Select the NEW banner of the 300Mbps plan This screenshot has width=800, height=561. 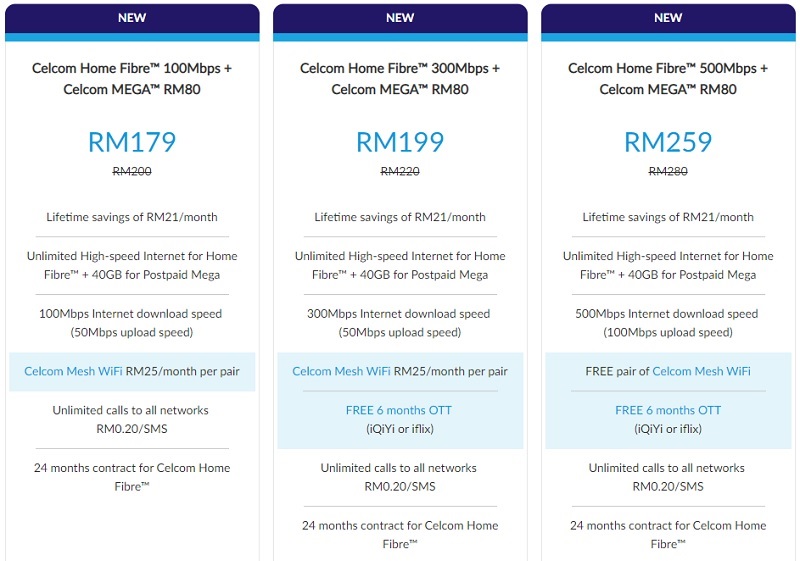(x=400, y=18)
